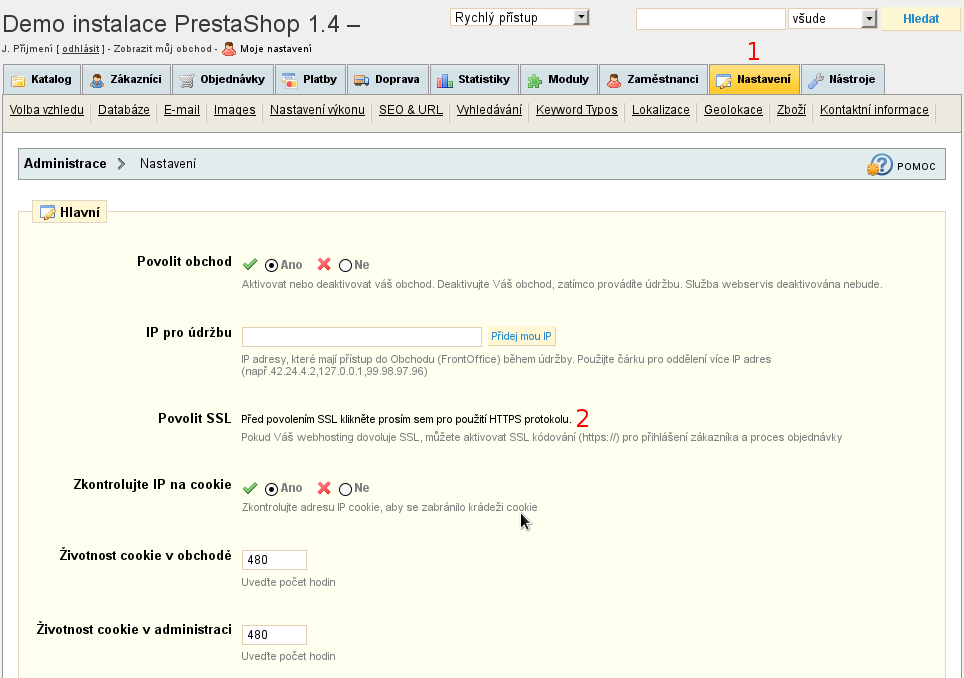Screen dimensions: 964x678
Task: Focus the top search input field
Action: click(711, 18)
